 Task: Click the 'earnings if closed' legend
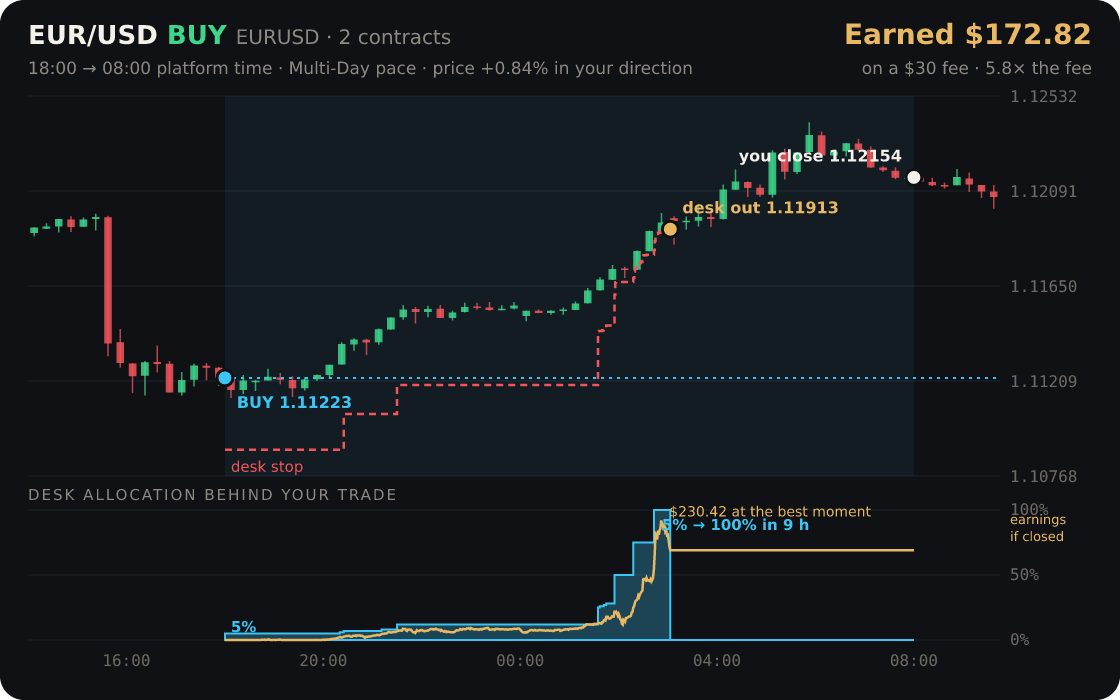(x=1037, y=528)
